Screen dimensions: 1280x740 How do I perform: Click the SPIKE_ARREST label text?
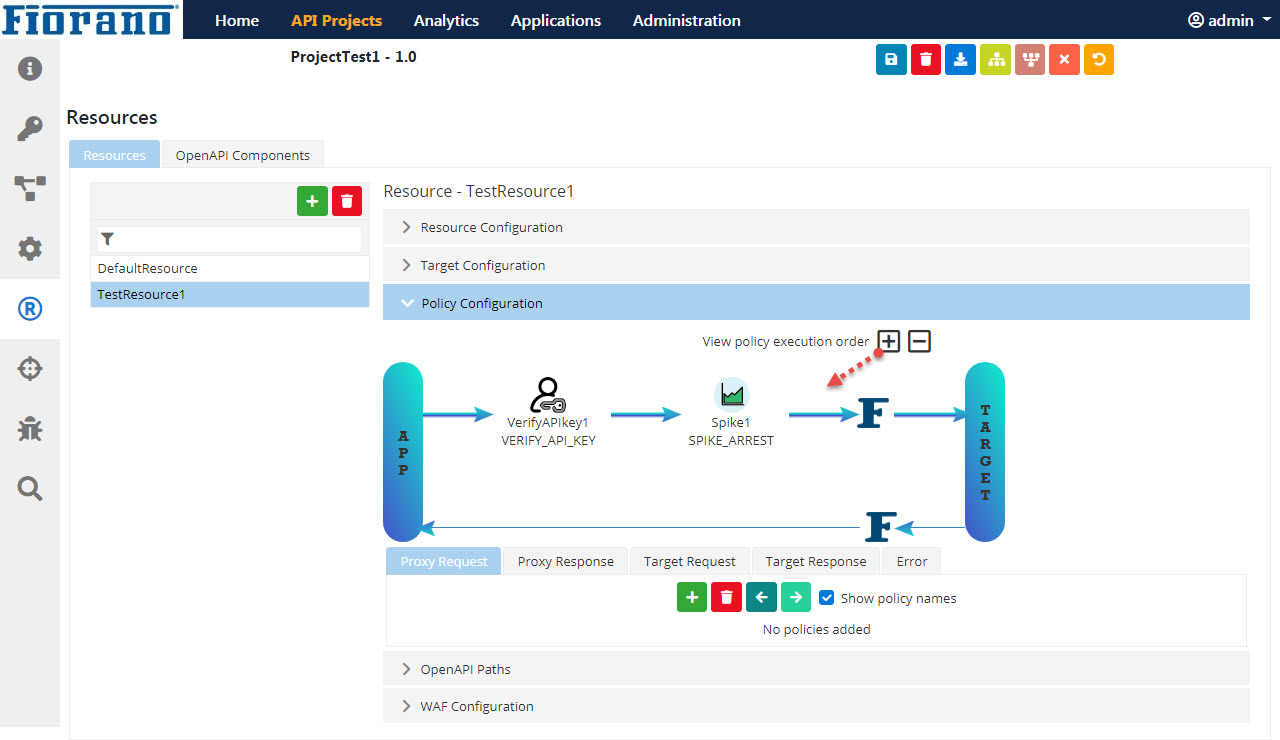[x=731, y=440]
